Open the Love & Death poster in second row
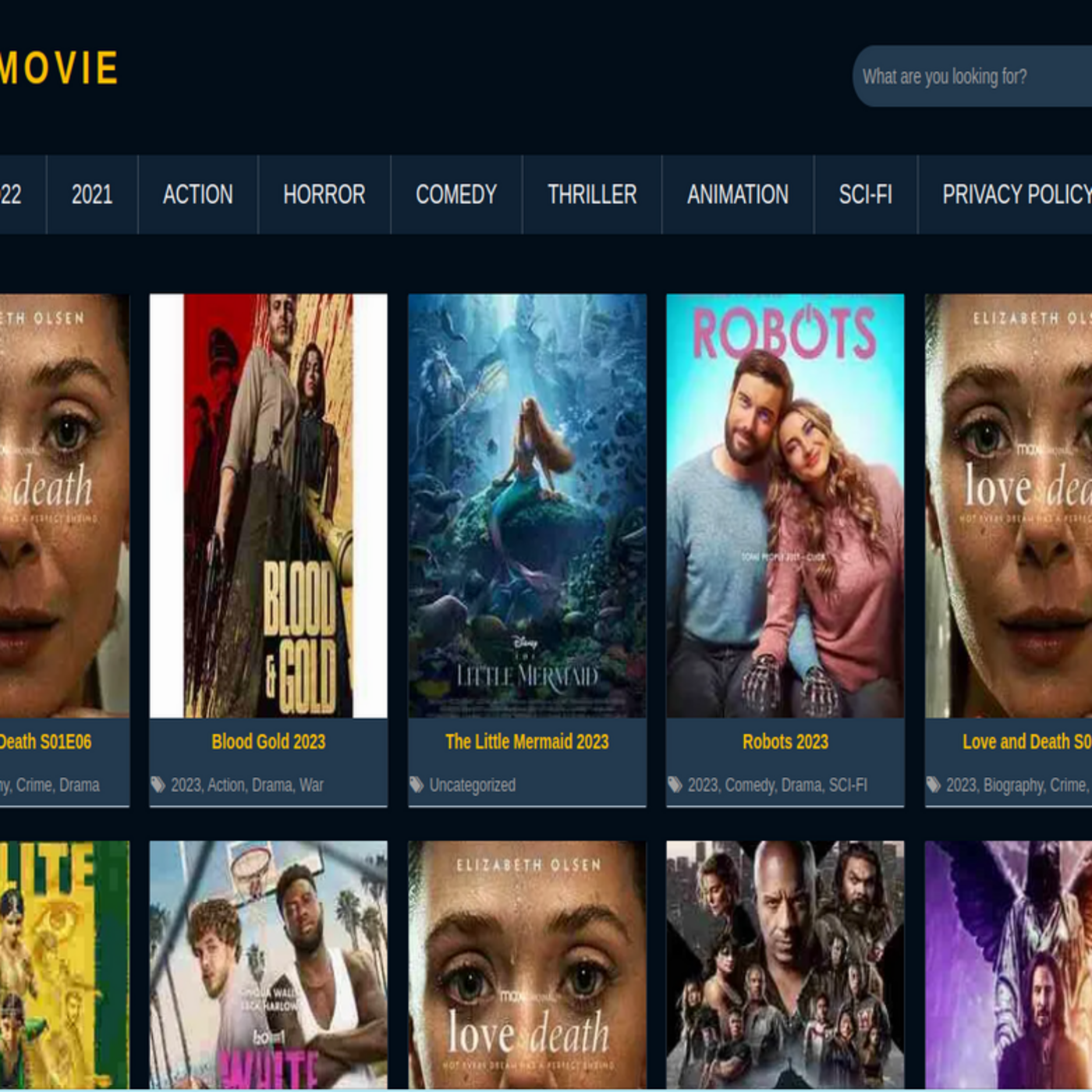The image size is (1092, 1092). coord(527,965)
